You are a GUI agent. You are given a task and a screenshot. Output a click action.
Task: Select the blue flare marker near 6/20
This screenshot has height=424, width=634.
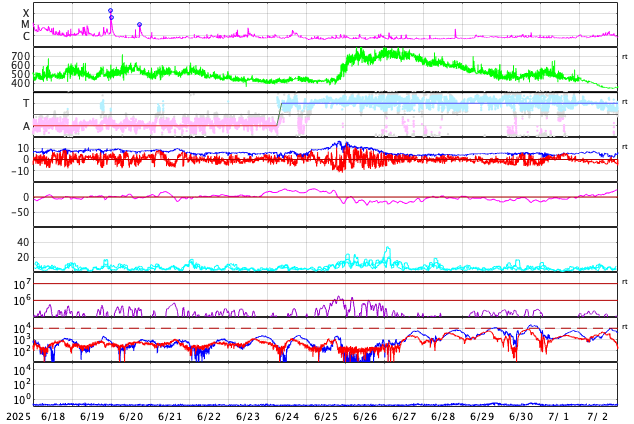pyautogui.click(x=139, y=25)
